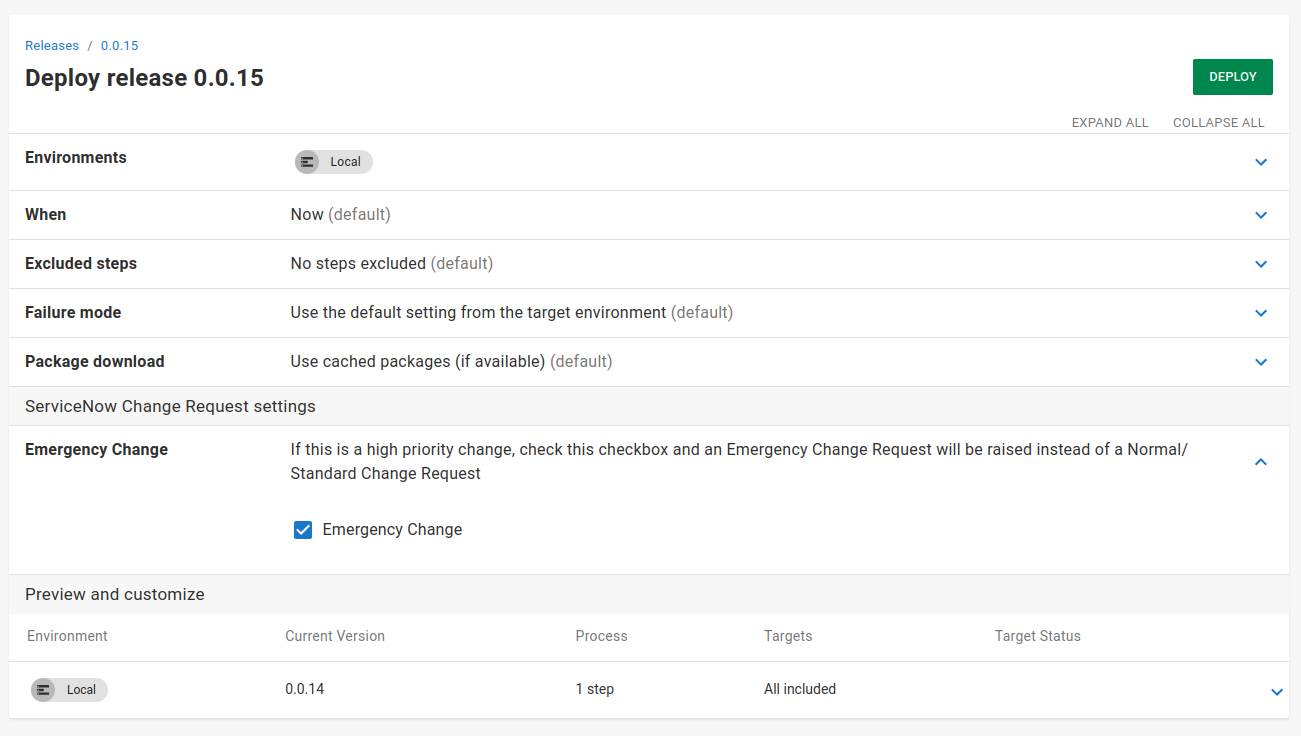Select the Local environment chip under Environments

333,162
